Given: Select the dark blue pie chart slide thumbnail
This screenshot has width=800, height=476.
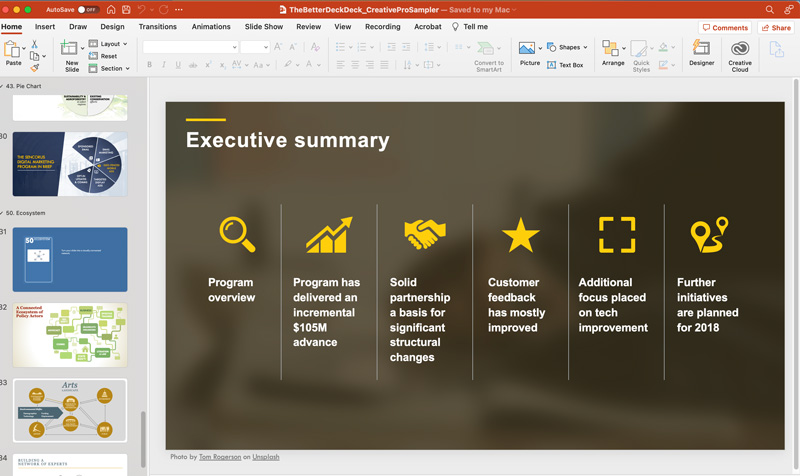Looking at the screenshot, I should coord(70,164).
